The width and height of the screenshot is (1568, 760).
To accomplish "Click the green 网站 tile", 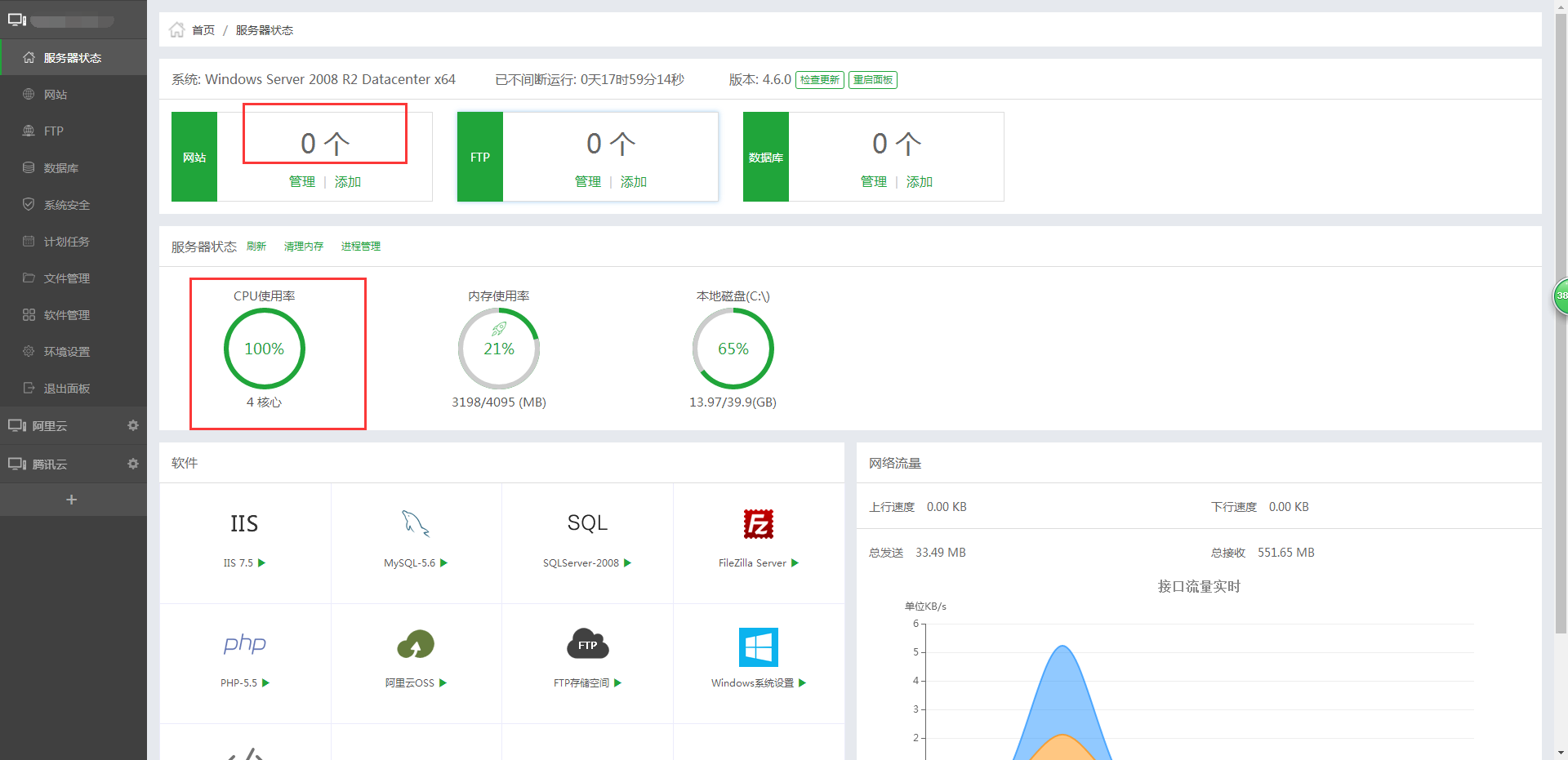I will click(194, 157).
